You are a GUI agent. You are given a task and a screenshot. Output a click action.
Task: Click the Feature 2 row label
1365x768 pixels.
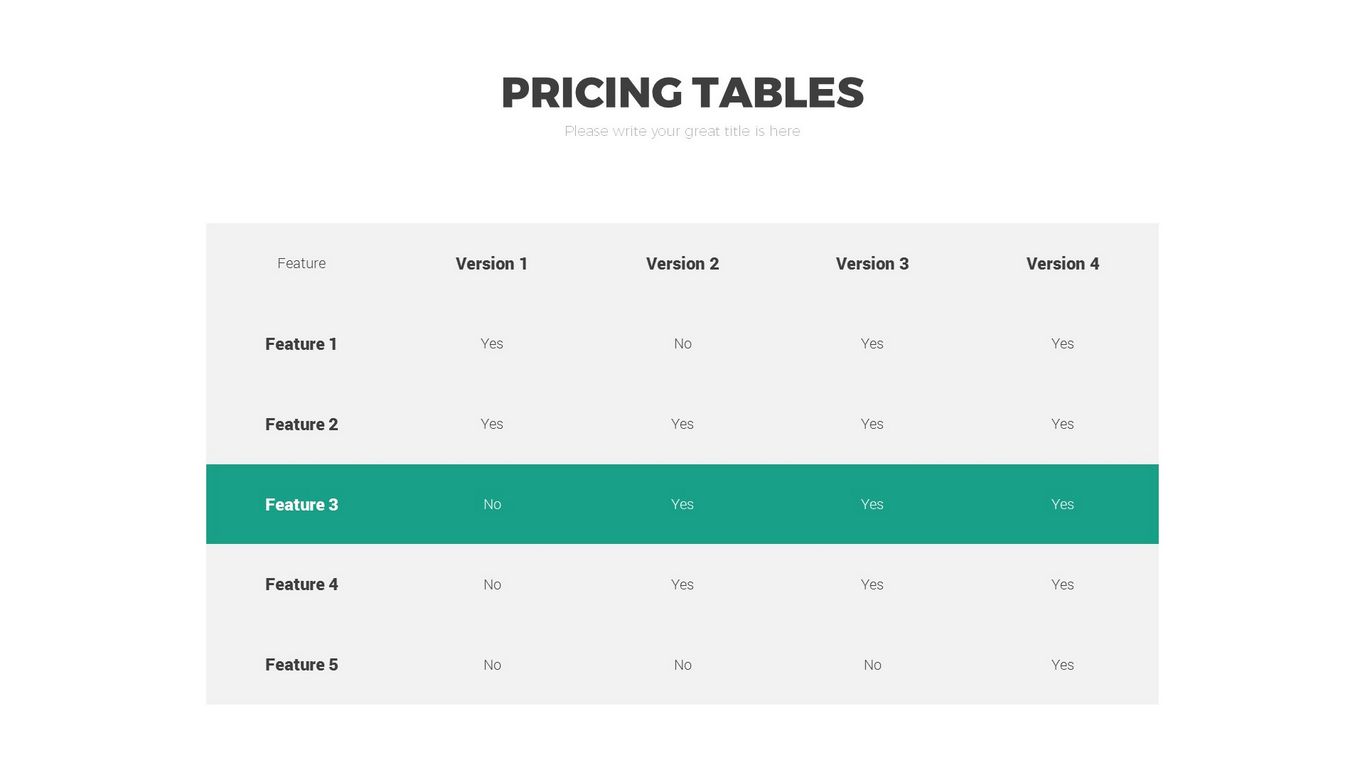301,424
